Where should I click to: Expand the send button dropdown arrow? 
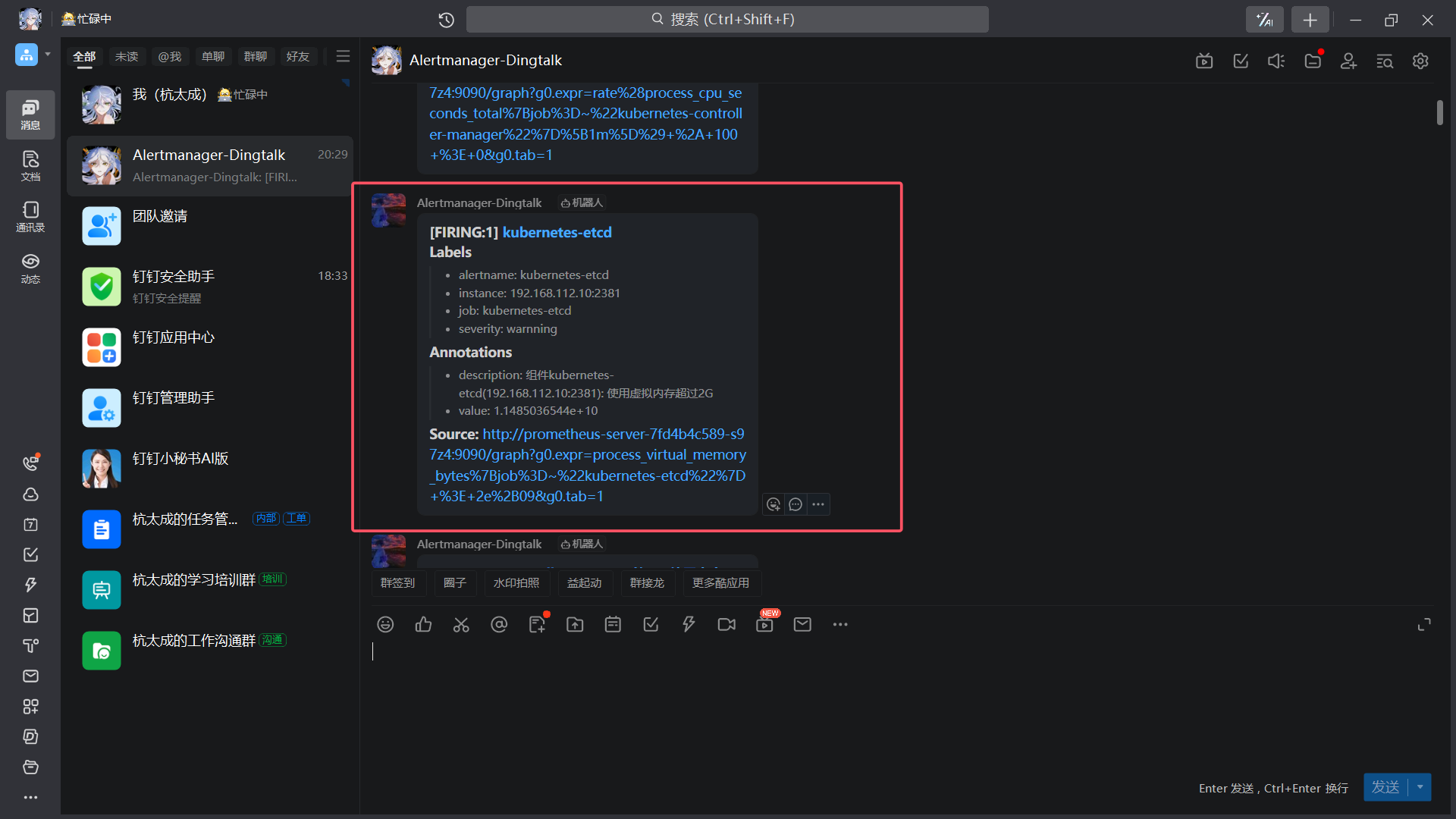pyautogui.click(x=1420, y=787)
